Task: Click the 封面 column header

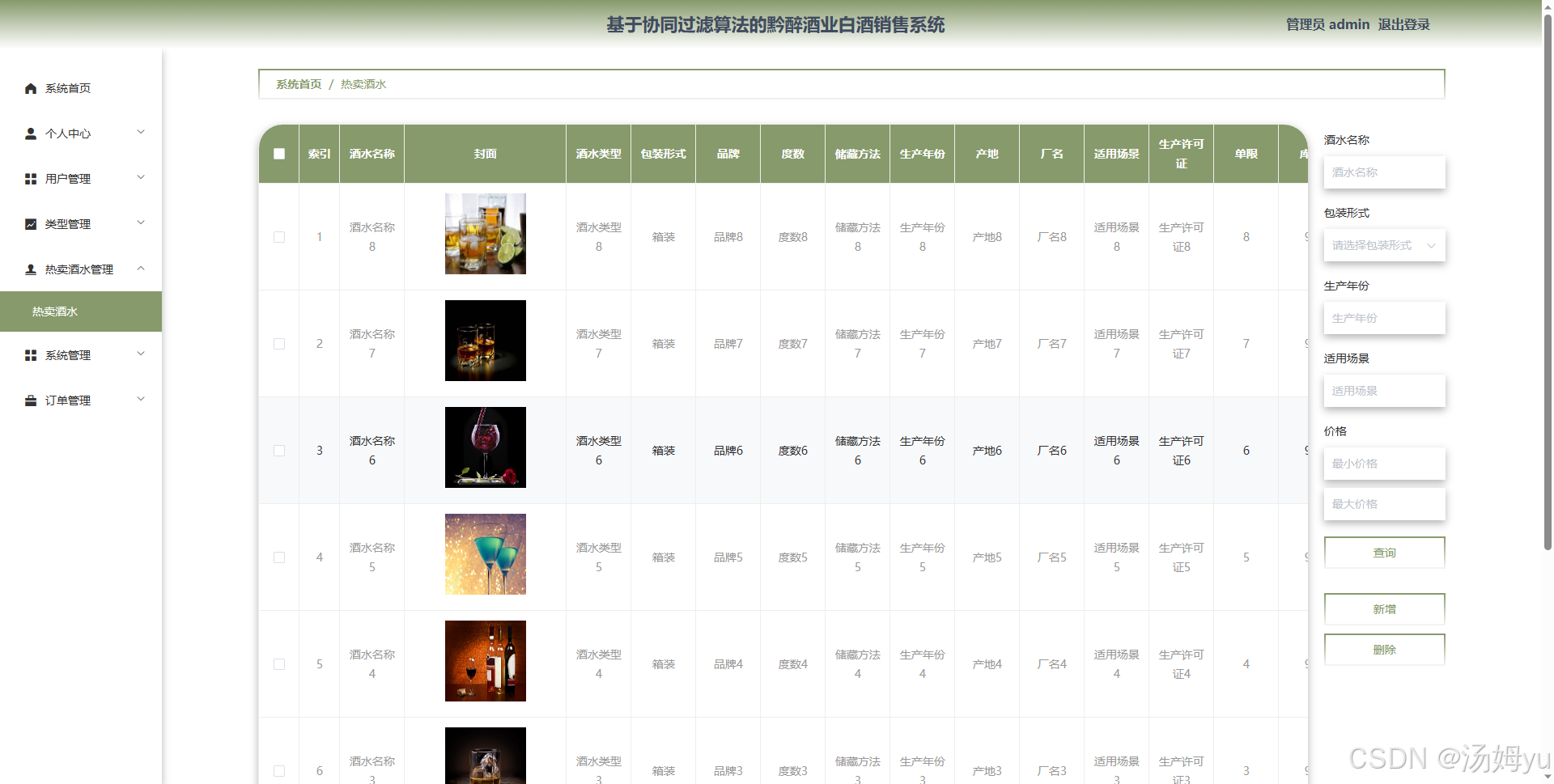Action: [x=486, y=154]
